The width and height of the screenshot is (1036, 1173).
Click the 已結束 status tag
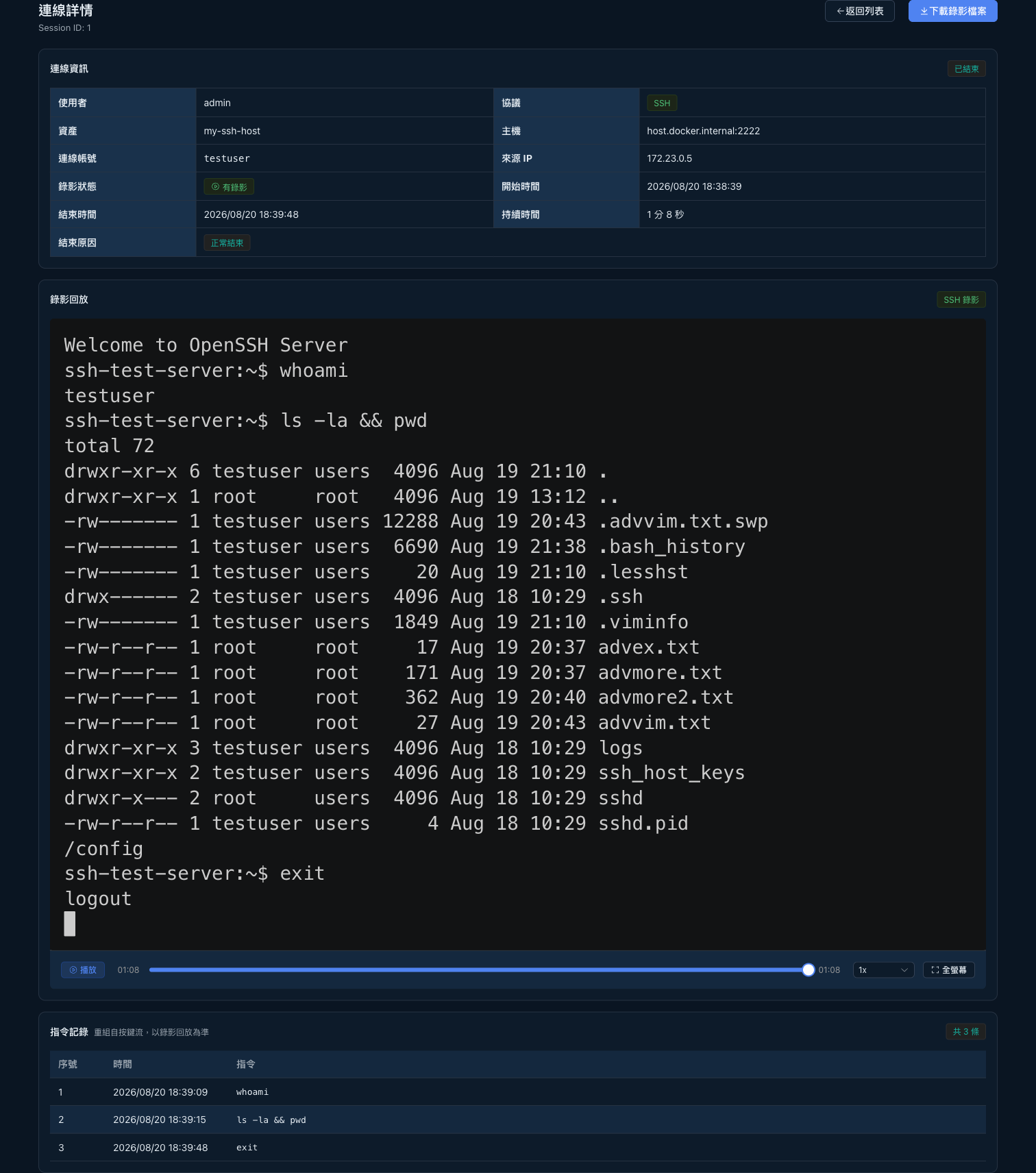coord(966,69)
